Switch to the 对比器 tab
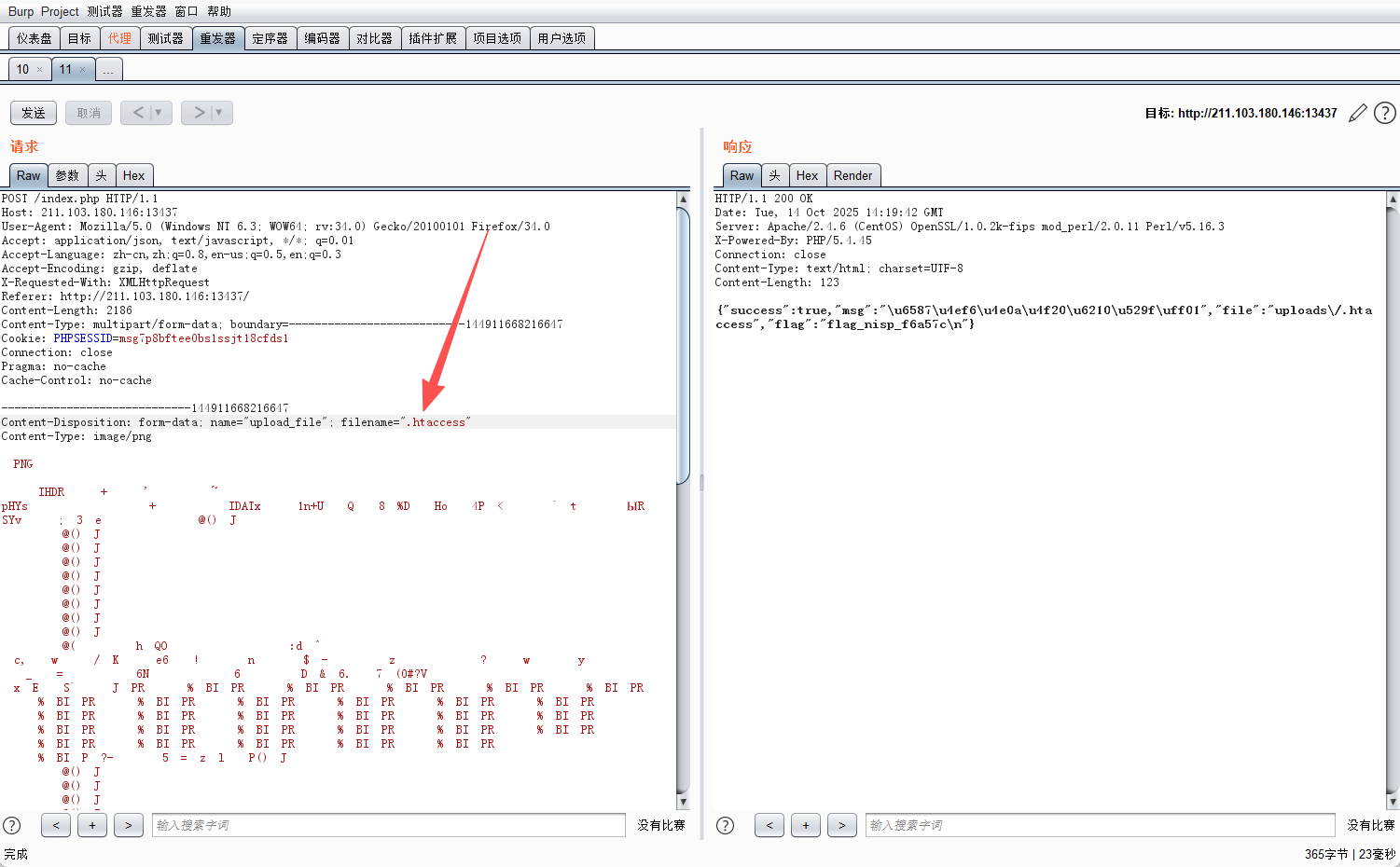Image resolution: width=1400 pixels, height=867 pixels. [x=374, y=38]
